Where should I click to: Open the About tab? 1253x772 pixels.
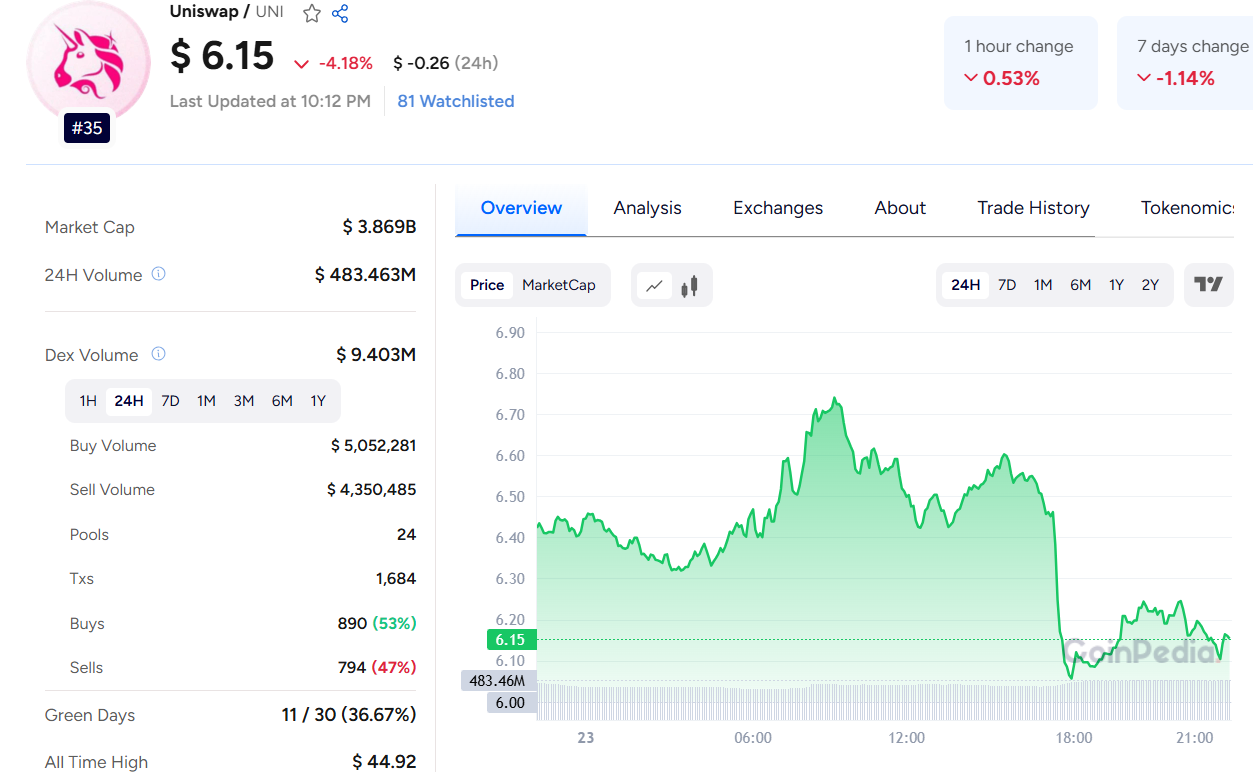tap(900, 208)
